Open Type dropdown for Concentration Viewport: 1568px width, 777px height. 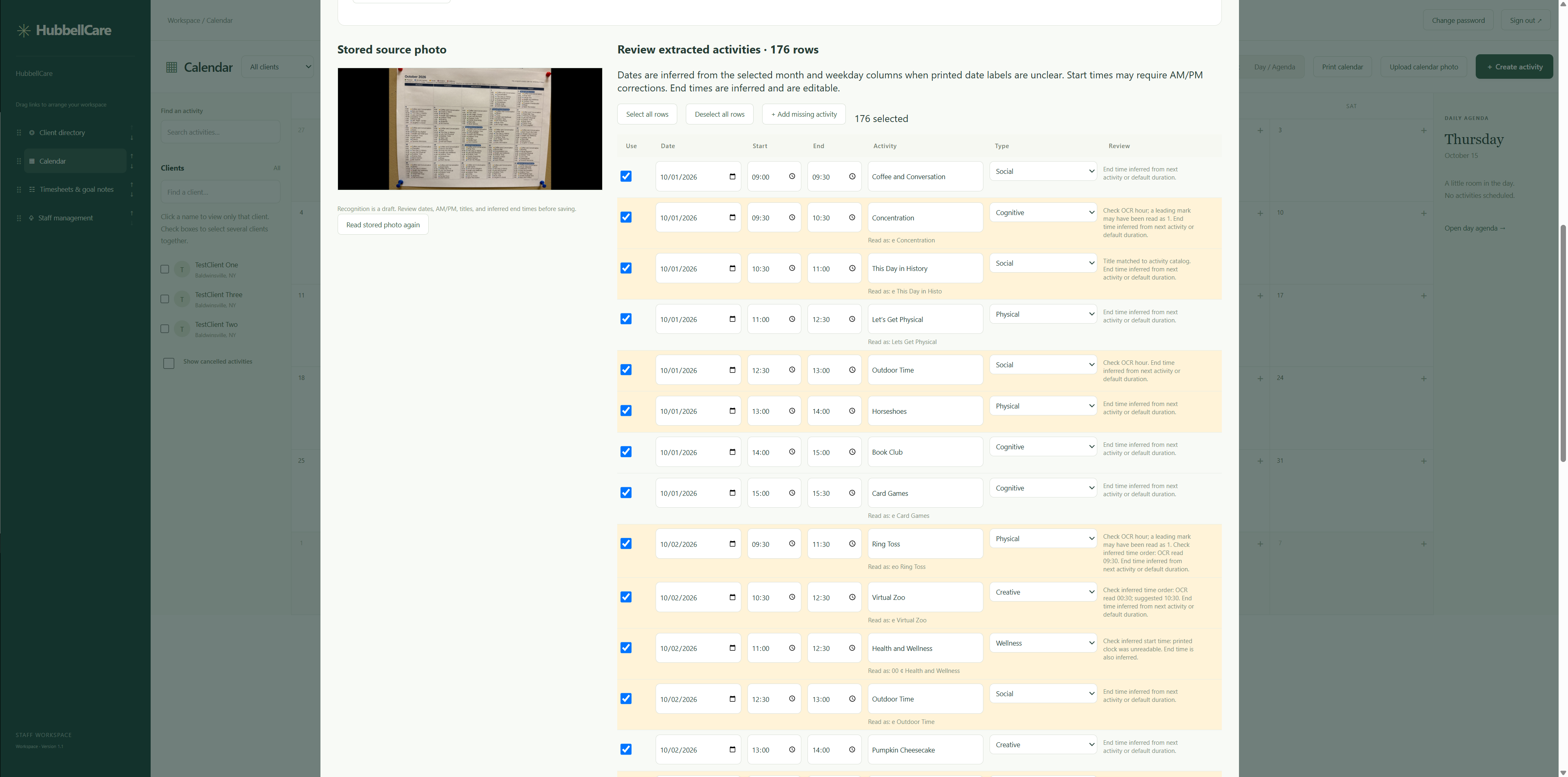pos(1043,212)
